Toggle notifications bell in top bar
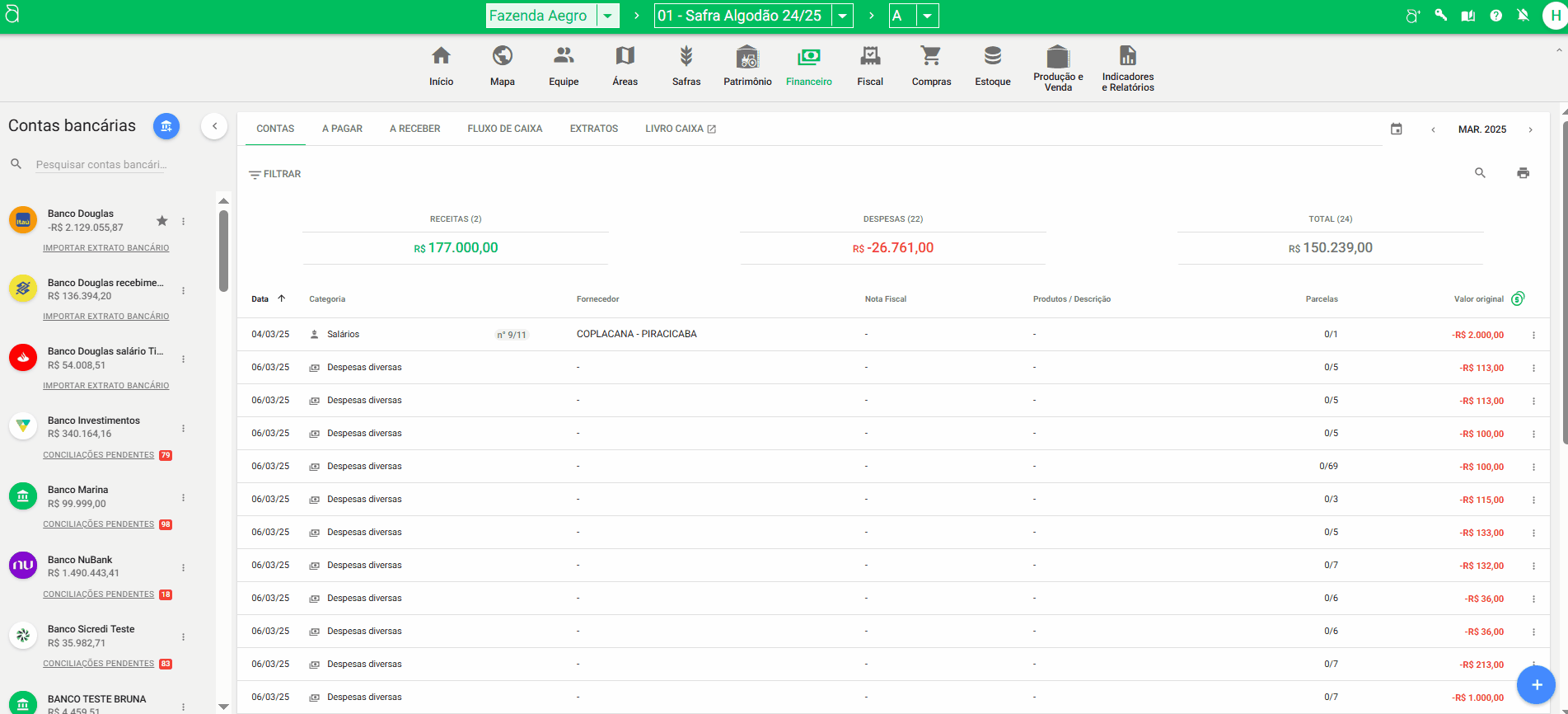Screen dimensions: 1568x714 click(1523, 16)
